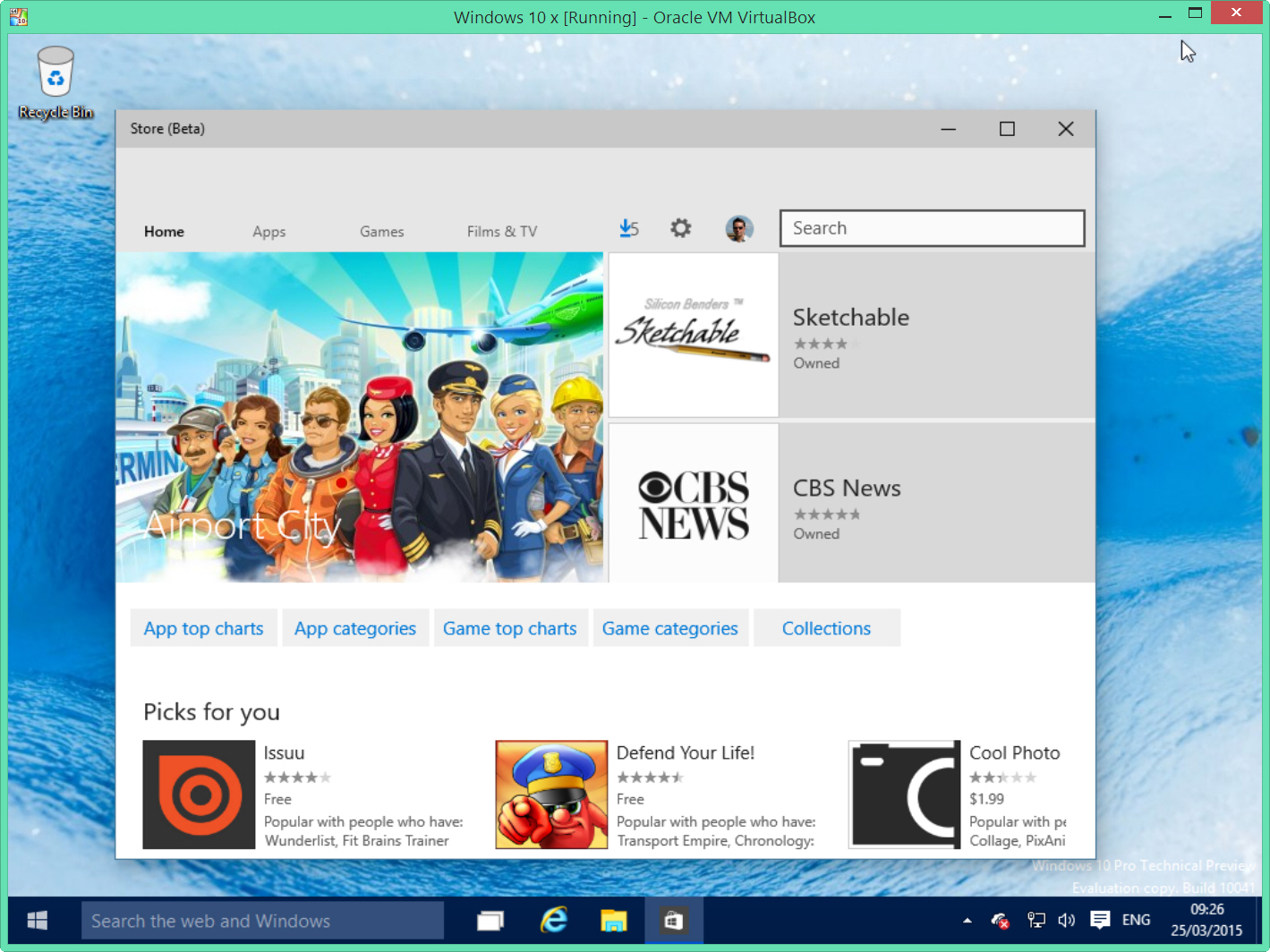Open Task View in the taskbar
This screenshot has width=1270, height=952.
pyautogui.click(x=490, y=921)
